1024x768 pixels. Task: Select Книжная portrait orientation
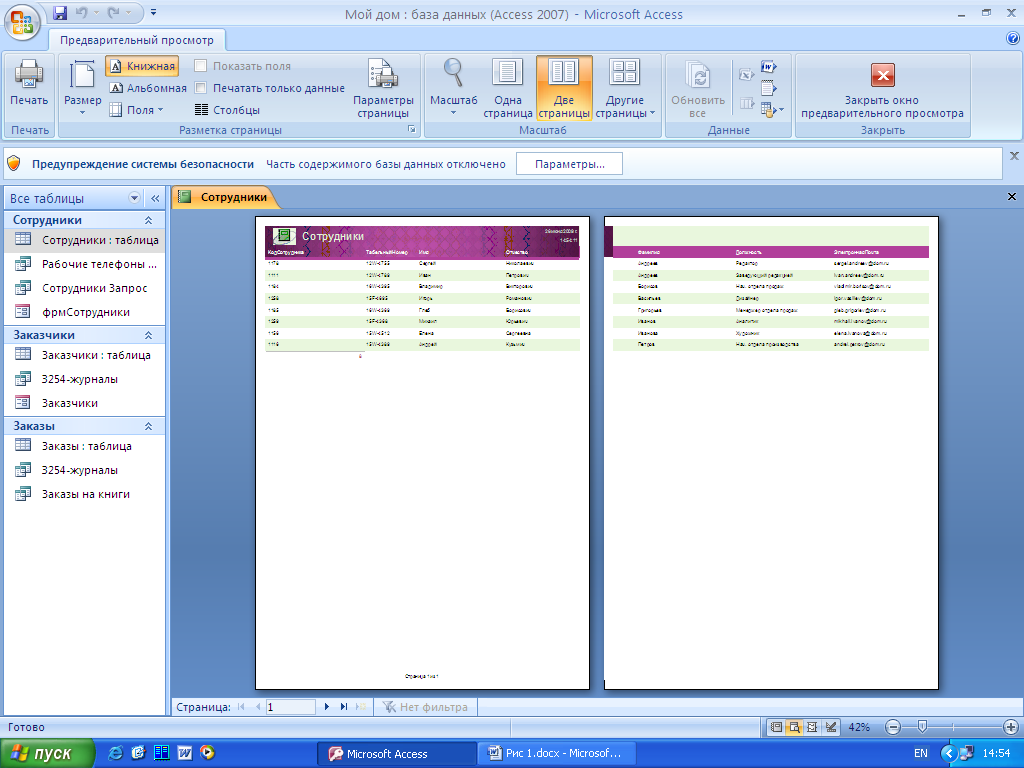point(142,66)
